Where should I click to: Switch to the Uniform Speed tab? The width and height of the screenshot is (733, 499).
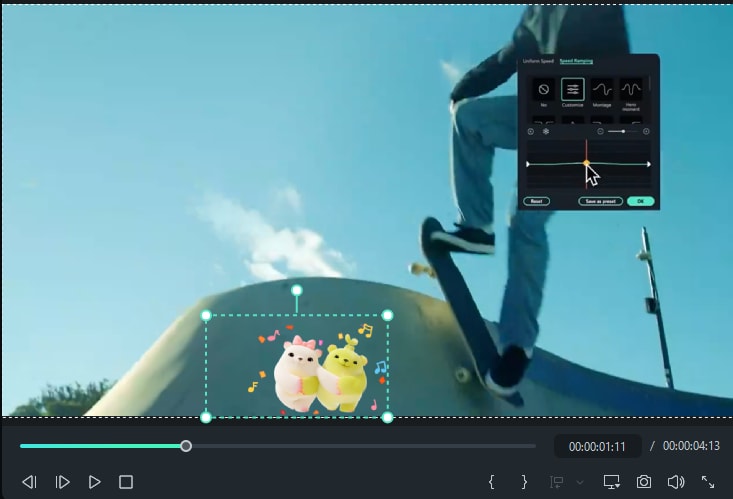[538, 61]
